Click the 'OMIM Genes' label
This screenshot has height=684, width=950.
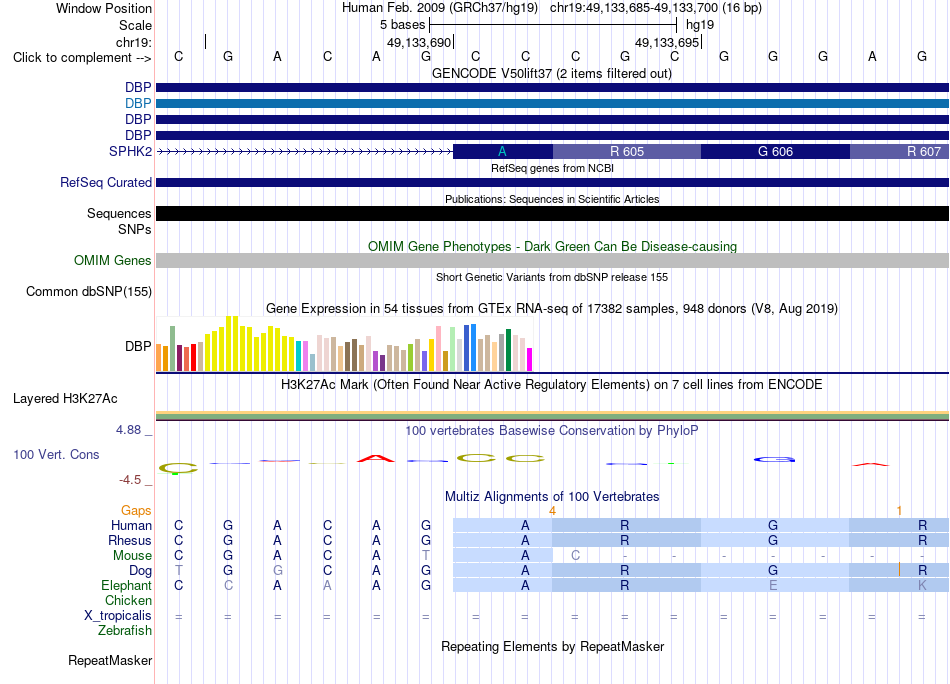tap(113, 261)
